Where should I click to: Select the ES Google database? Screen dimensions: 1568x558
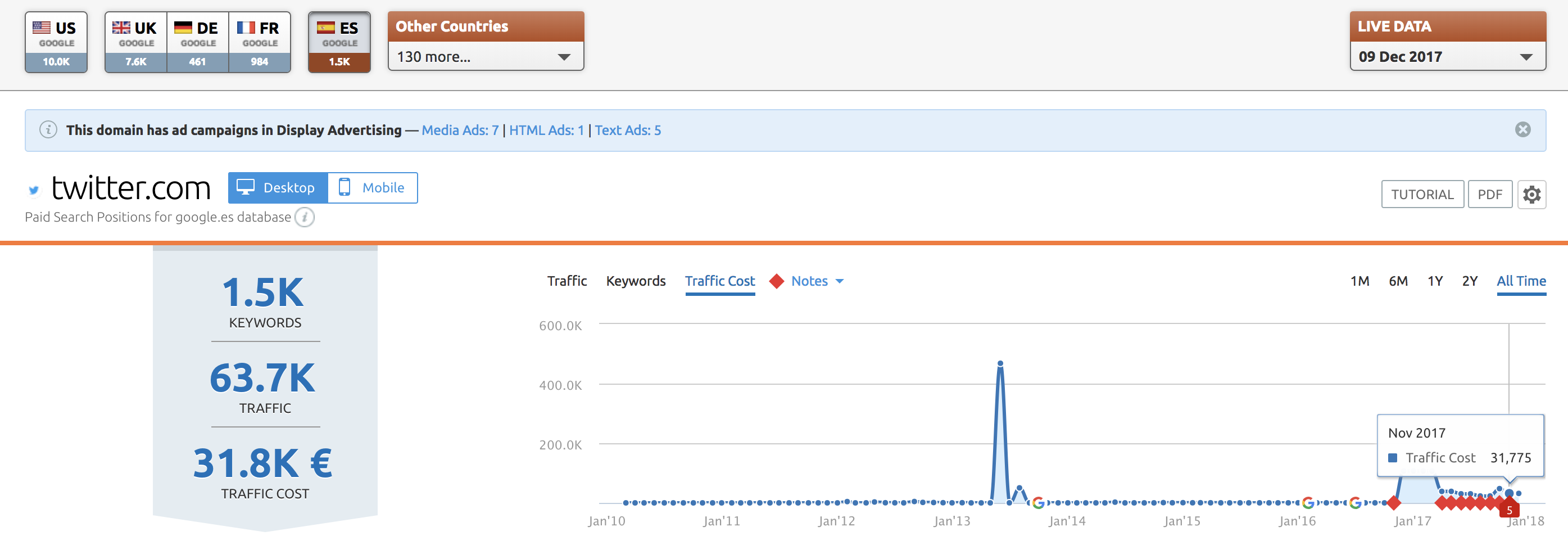point(339,42)
